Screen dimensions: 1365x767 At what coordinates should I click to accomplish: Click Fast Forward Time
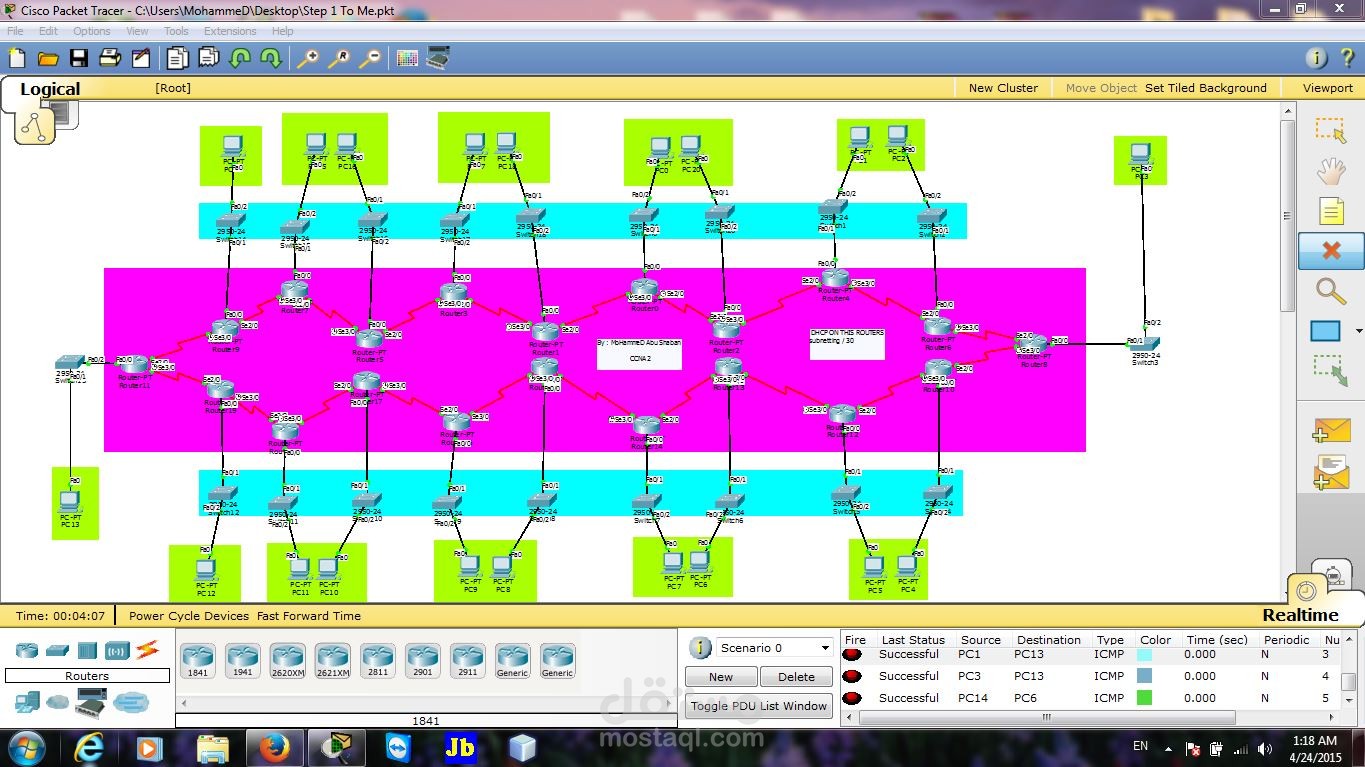(x=309, y=616)
